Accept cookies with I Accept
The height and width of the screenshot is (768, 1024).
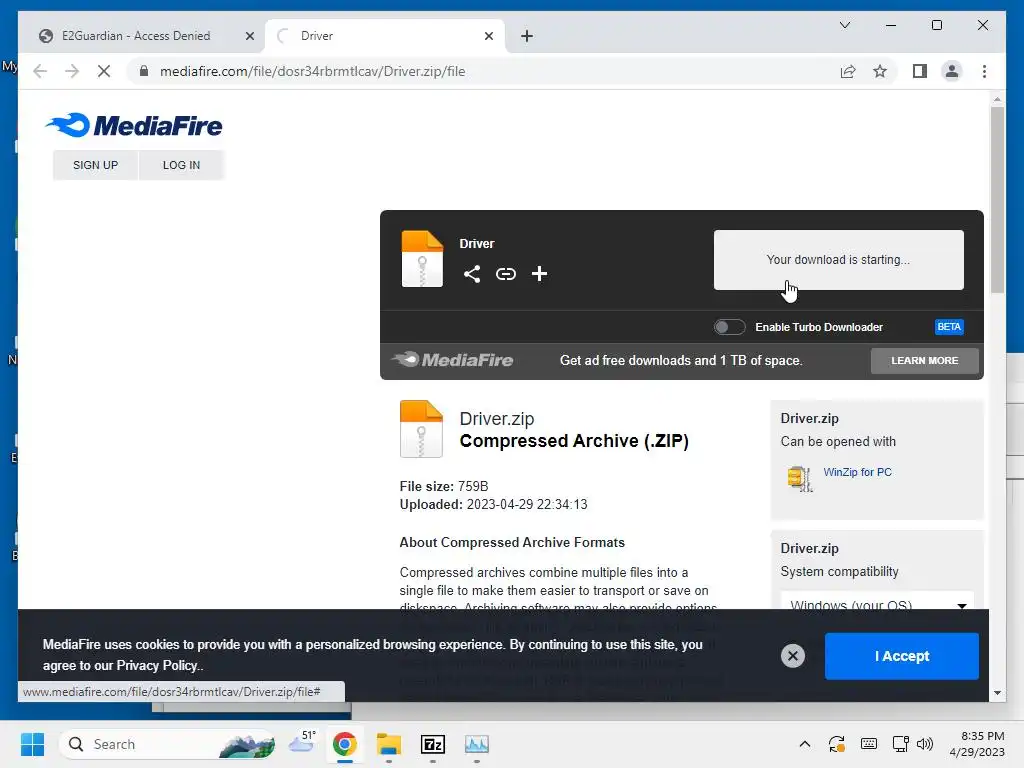[902, 656]
